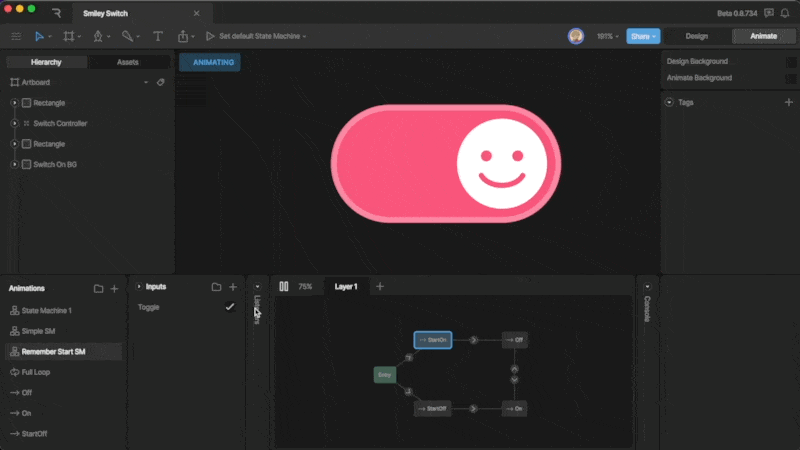
Task: Create a new input with plus icon
Action: pyautogui.click(x=233, y=287)
